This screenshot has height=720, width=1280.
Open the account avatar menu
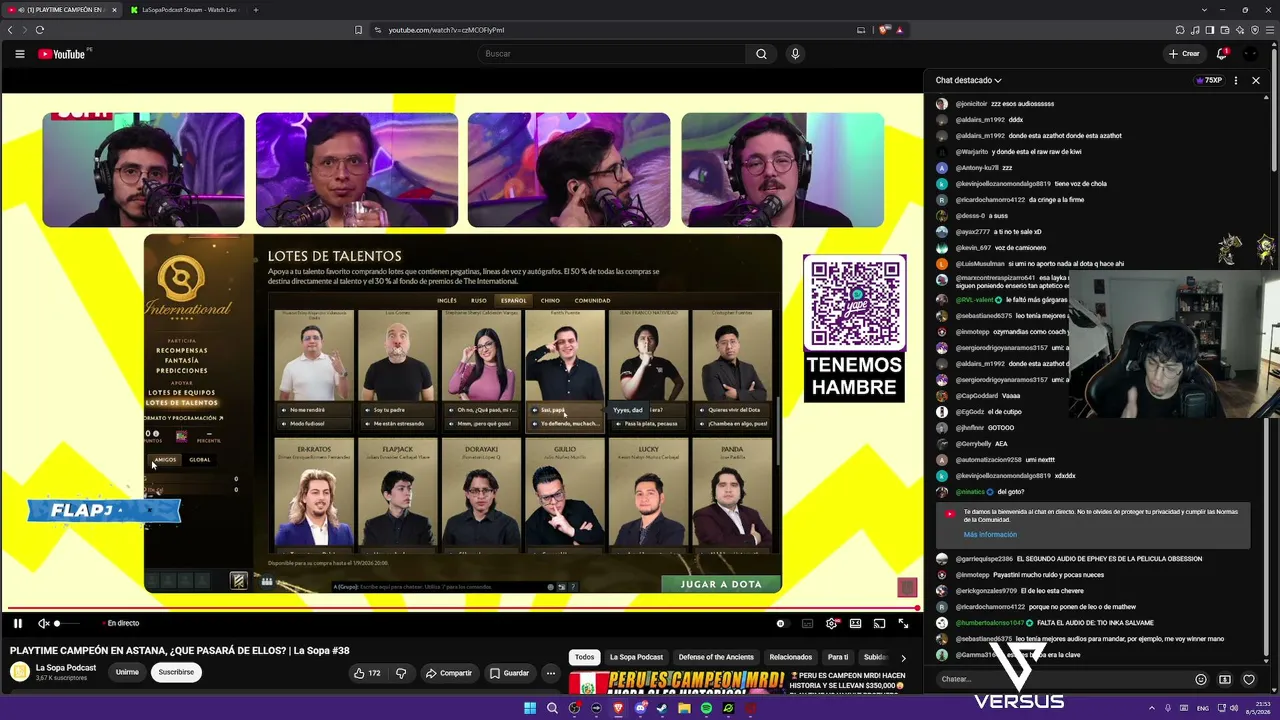(1250, 54)
